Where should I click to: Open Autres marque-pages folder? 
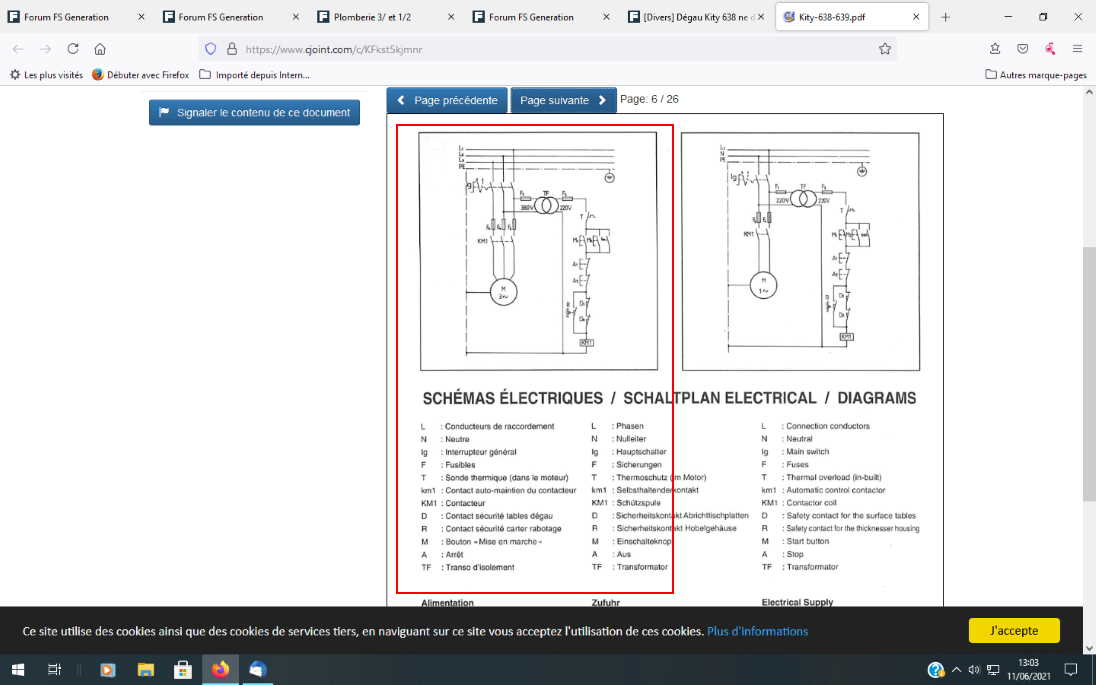click(1036, 75)
